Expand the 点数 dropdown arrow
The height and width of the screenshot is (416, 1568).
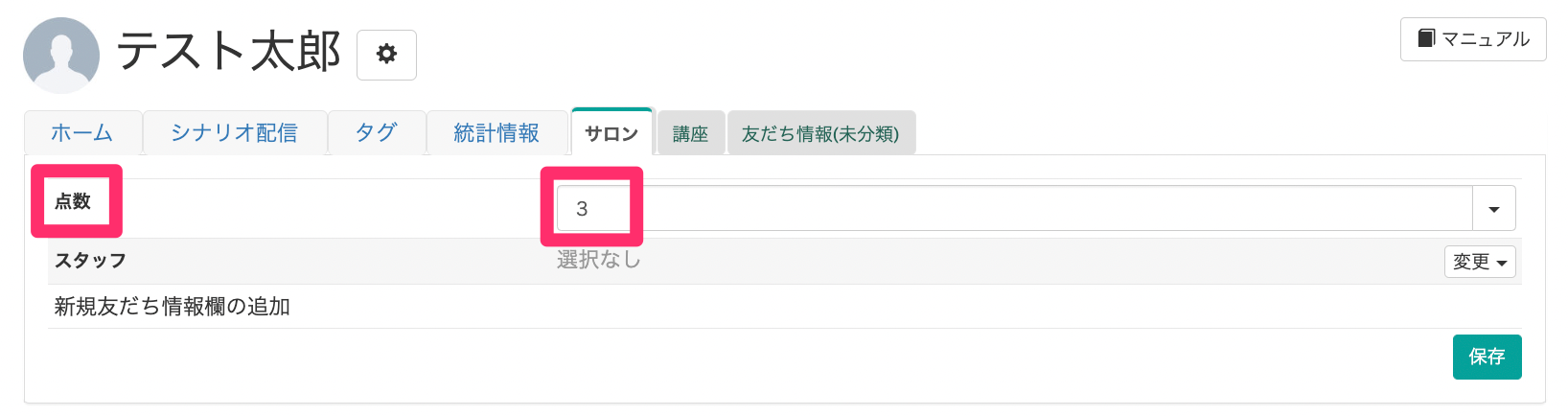pyautogui.click(x=1493, y=209)
